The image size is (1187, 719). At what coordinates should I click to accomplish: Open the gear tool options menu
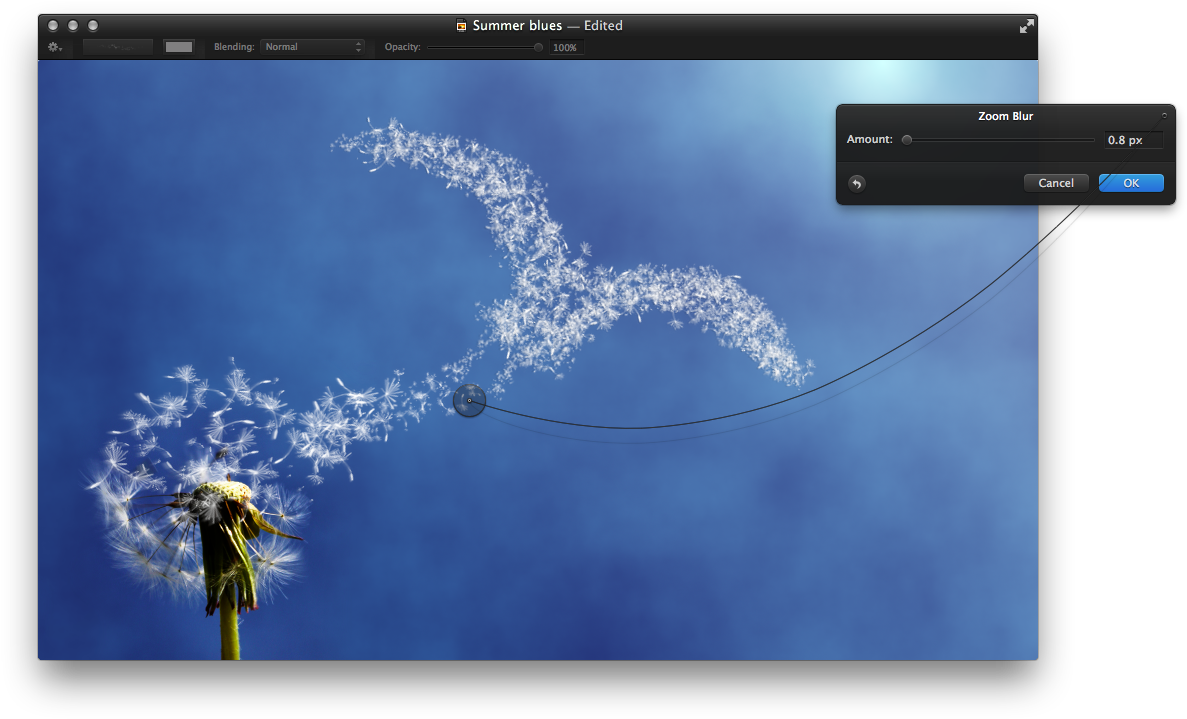tap(54, 47)
